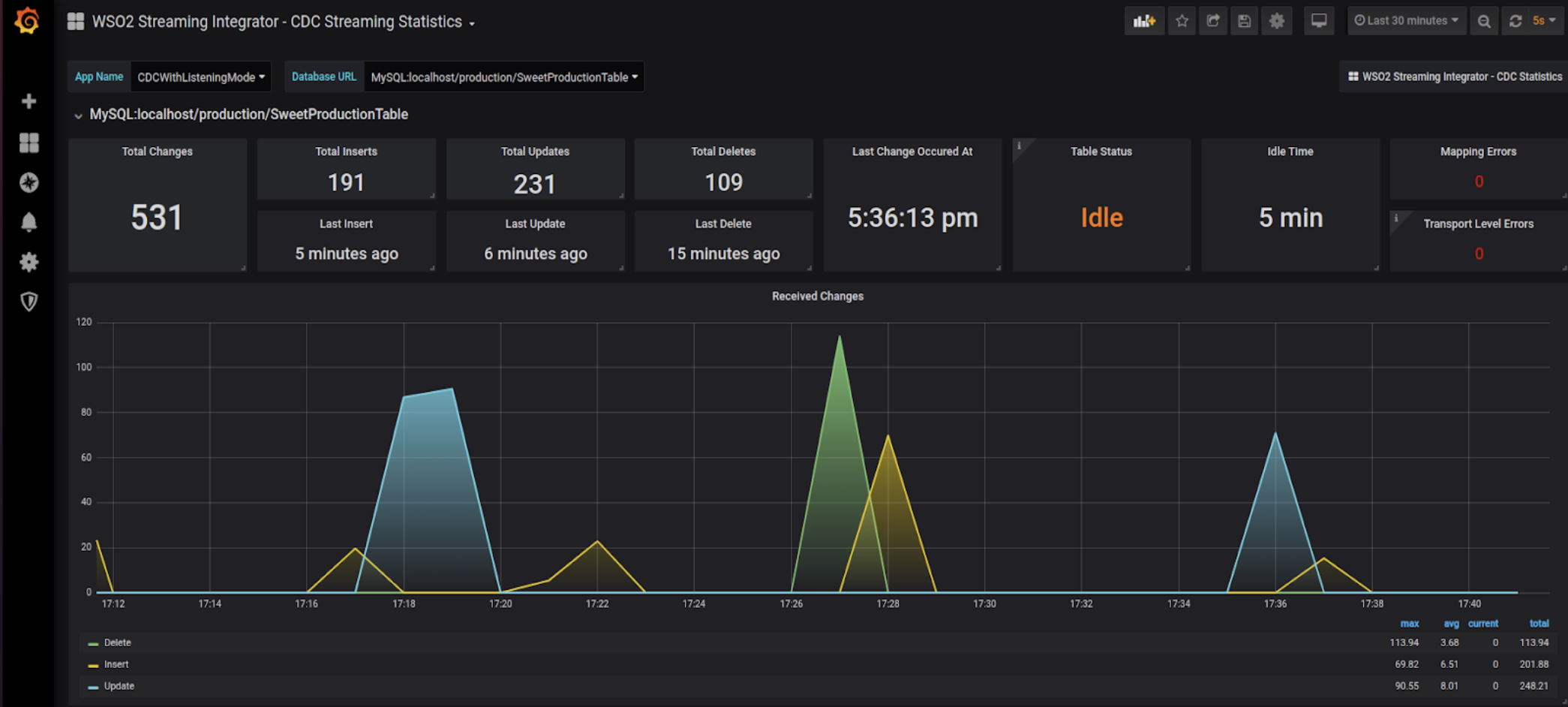Click the green Delete peak near 17:27
The image size is (1568, 707).
pyautogui.click(x=840, y=338)
